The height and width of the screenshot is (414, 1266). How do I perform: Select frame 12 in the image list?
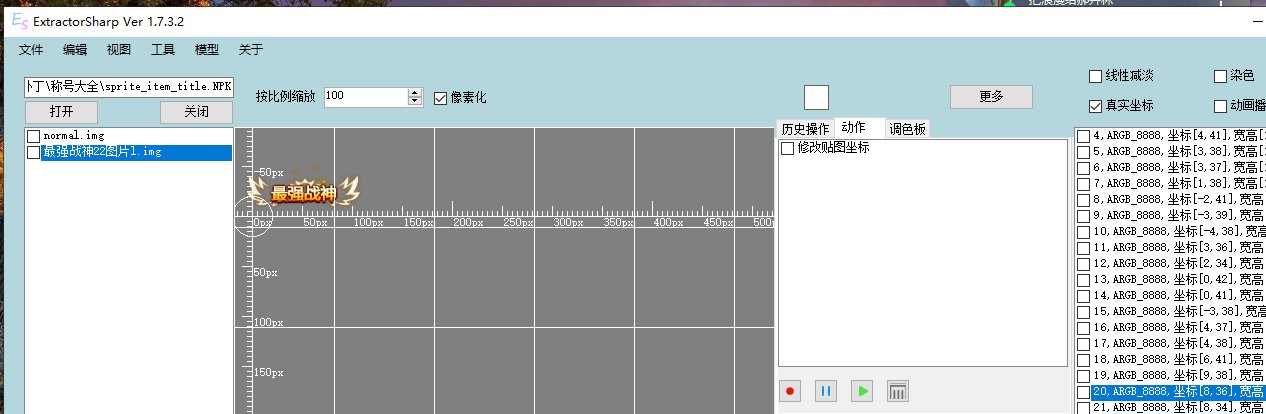pos(1083,263)
